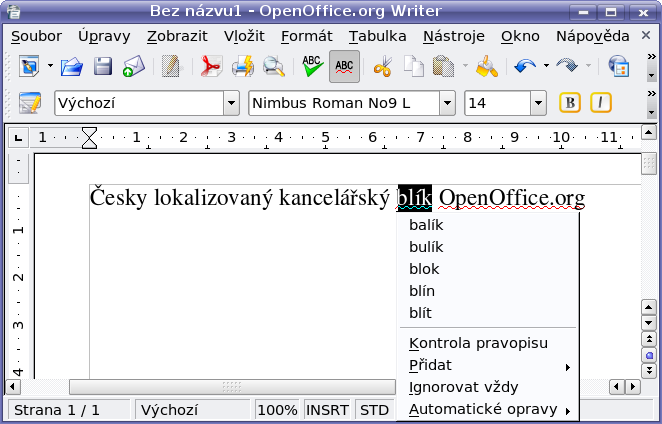662x424 pixels.
Task: Click horizontal scrollbar thumb
Action: pos(232,386)
